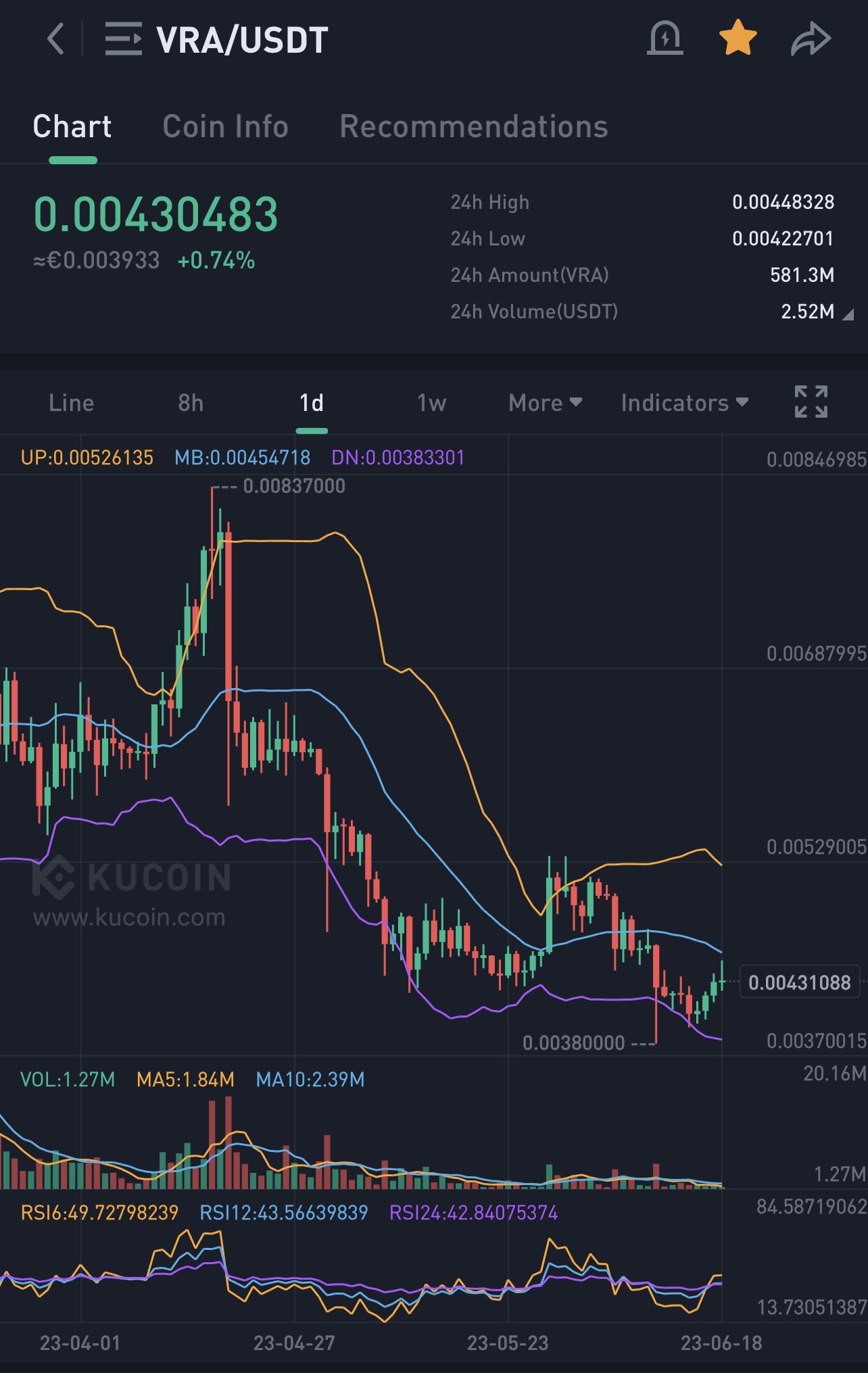868x1373 pixels.
Task: Open fullscreen chart expand icon
Action: (811, 402)
